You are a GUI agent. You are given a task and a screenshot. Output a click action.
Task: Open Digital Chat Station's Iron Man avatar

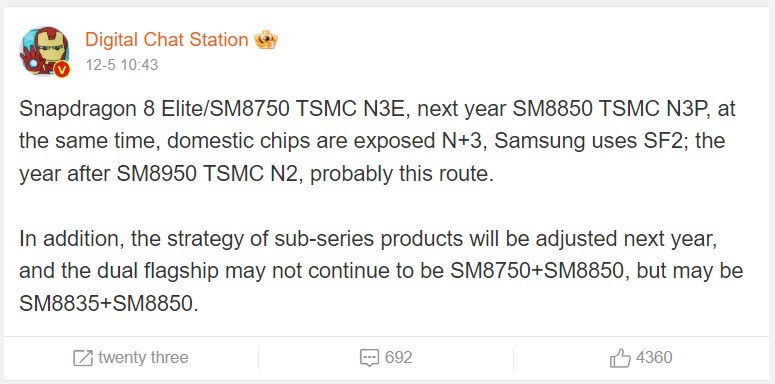coord(44,51)
